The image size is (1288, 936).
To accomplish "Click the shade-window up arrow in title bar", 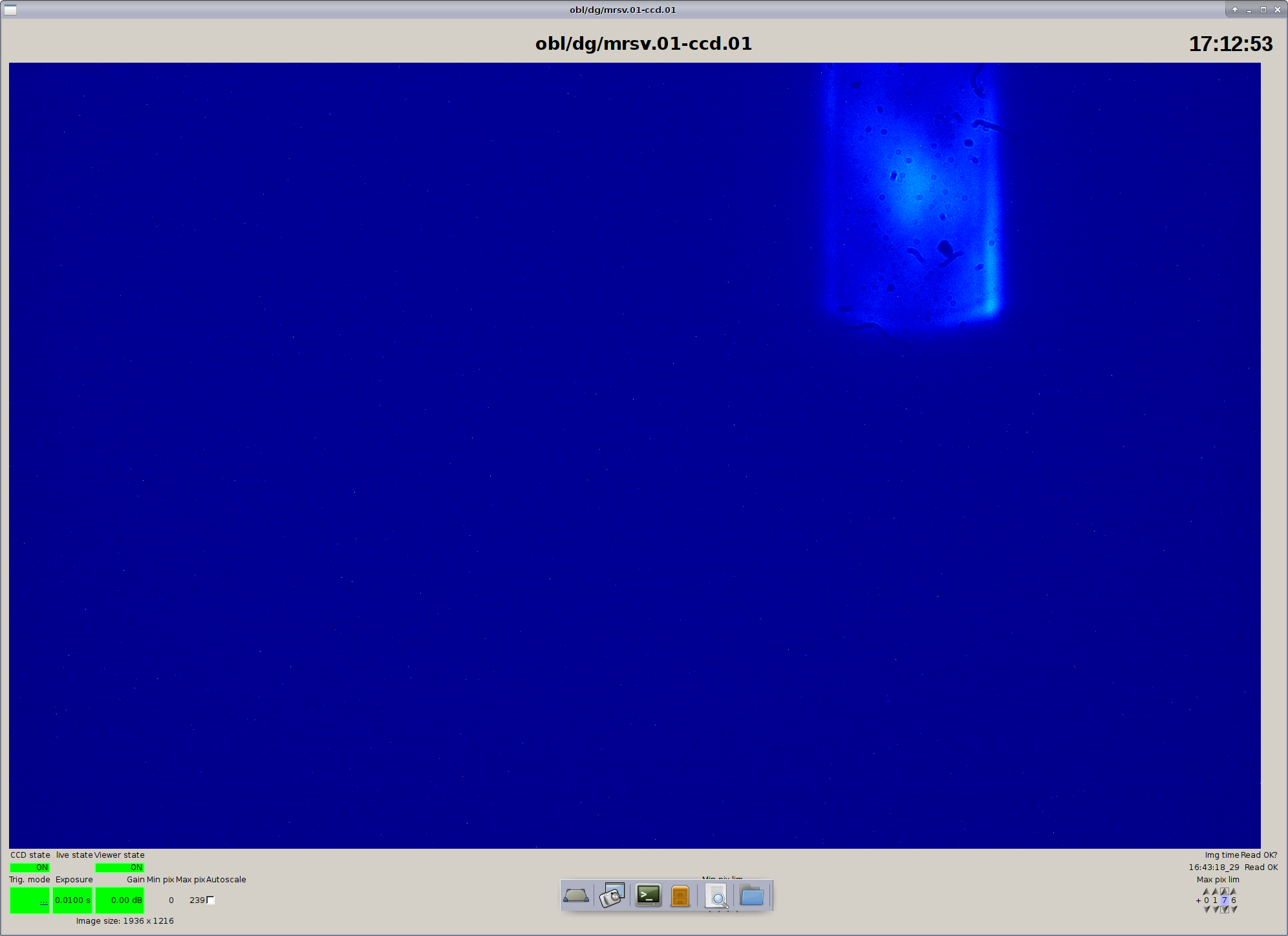I will point(1234,10).
